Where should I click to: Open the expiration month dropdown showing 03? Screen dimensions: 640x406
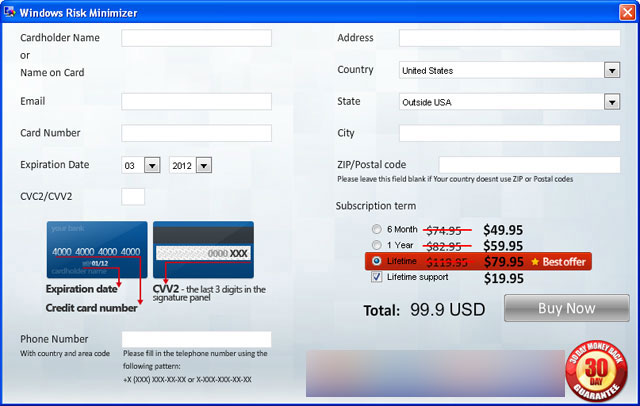152,166
